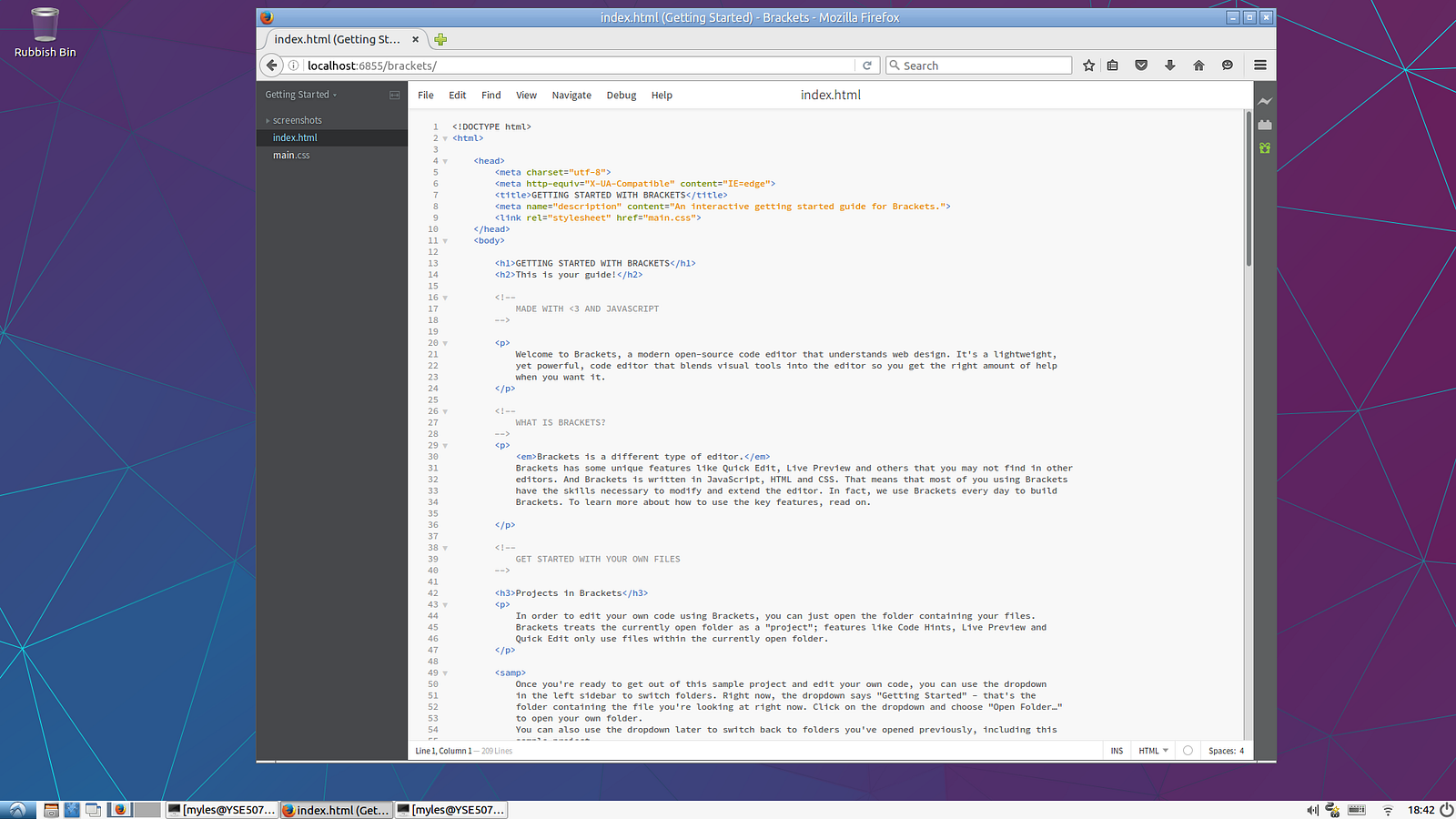Expand the screenshots folder in file tree
The height and width of the screenshot is (819, 1456).
coord(297,120)
